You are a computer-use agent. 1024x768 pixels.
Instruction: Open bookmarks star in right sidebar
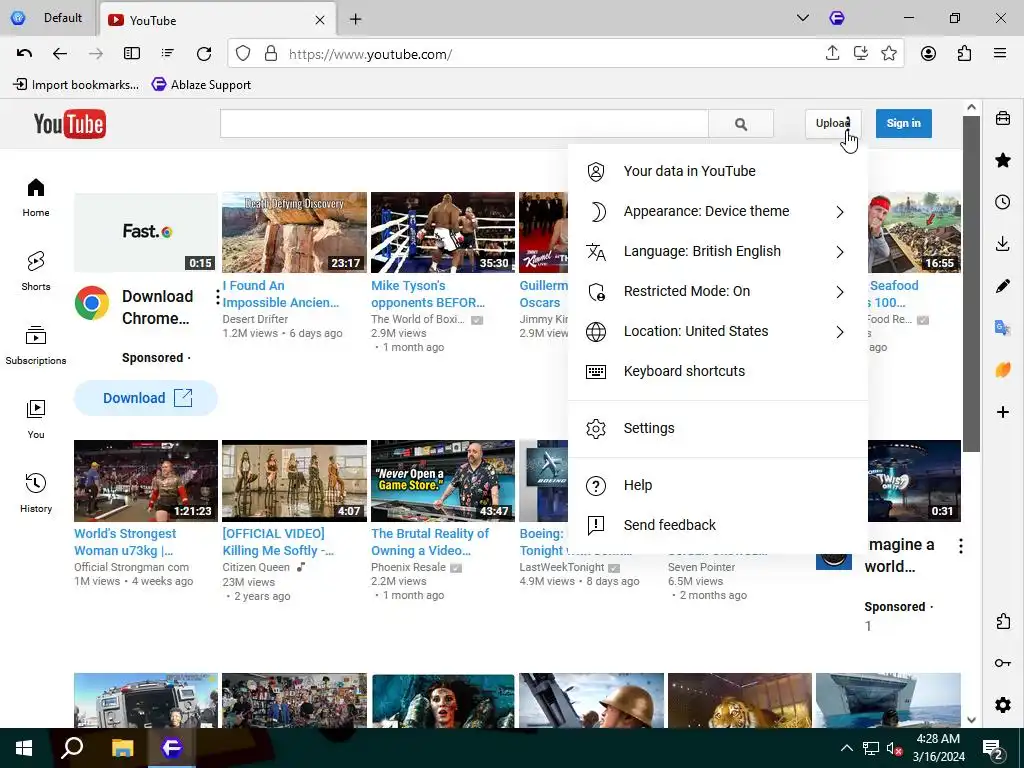click(1003, 160)
